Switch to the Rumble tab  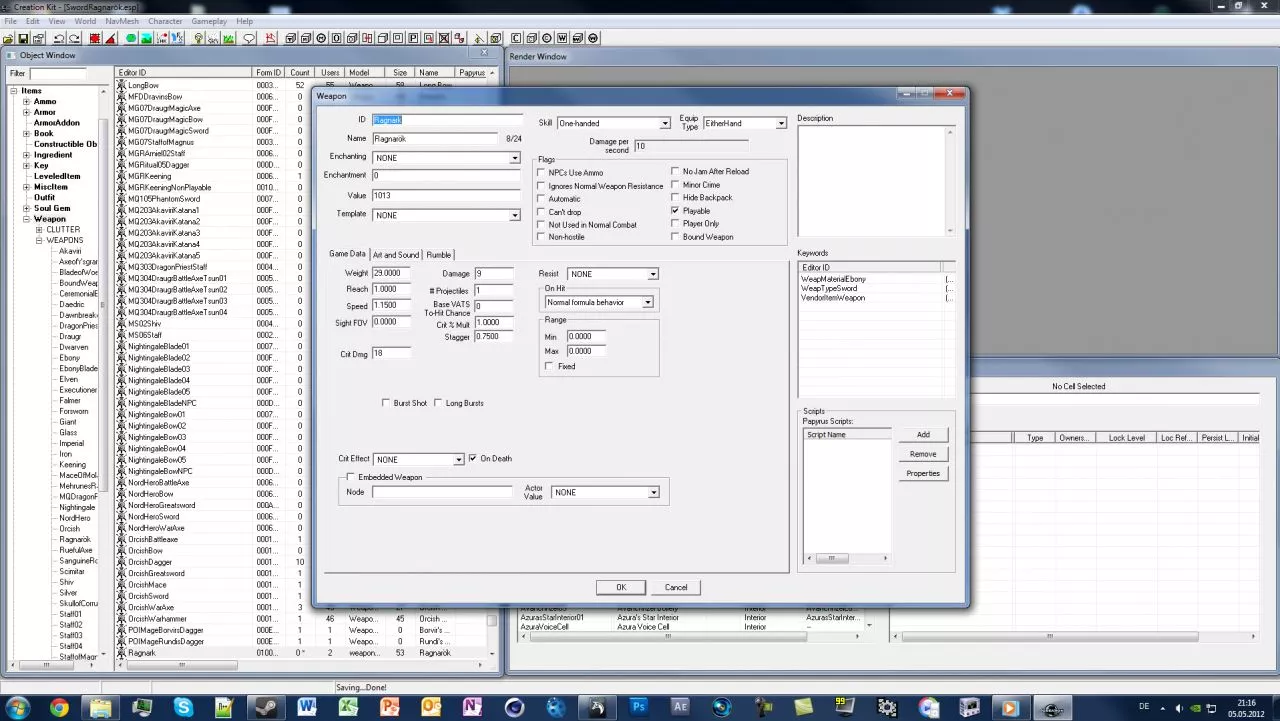coord(439,255)
